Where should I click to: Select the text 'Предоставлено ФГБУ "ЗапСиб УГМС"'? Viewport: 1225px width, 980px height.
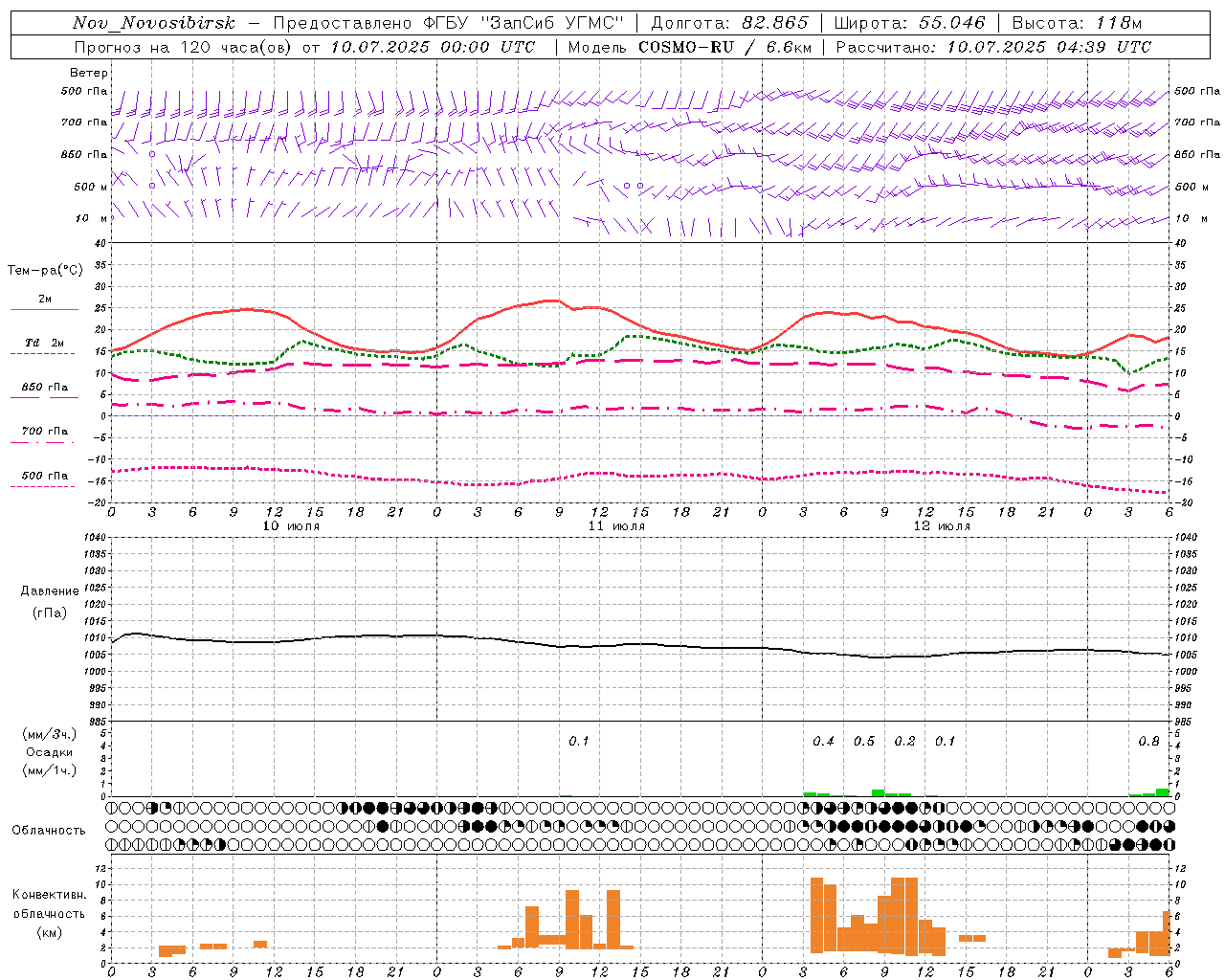tap(449, 23)
